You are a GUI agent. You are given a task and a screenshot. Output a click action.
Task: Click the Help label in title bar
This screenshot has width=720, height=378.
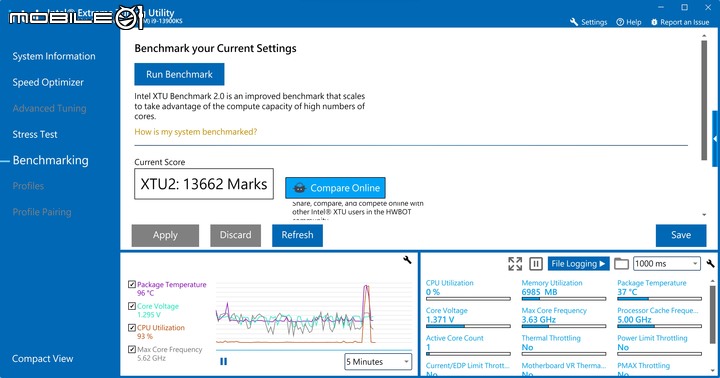pyautogui.click(x=634, y=22)
